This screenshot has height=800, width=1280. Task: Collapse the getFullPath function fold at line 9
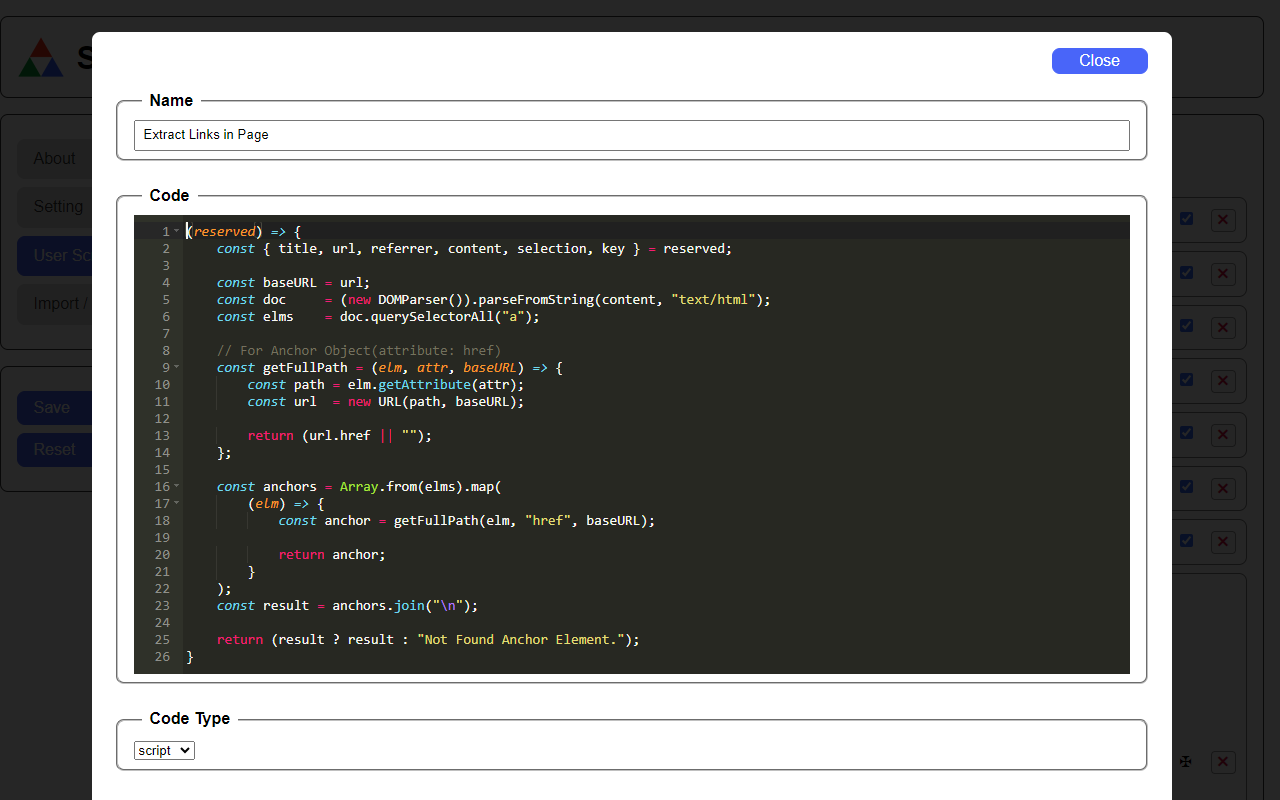click(177, 367)
